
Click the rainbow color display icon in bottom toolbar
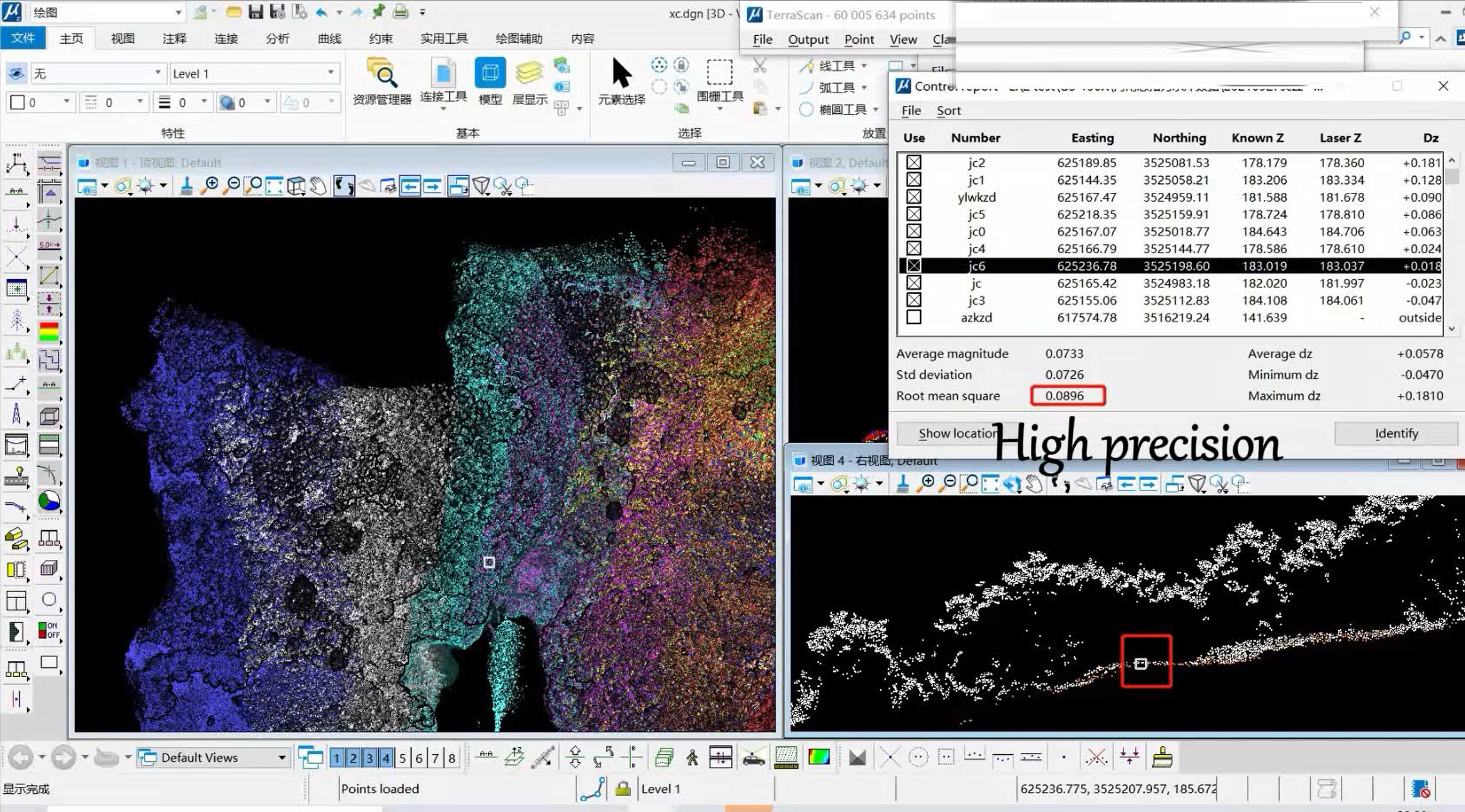(x=819, y=757)
